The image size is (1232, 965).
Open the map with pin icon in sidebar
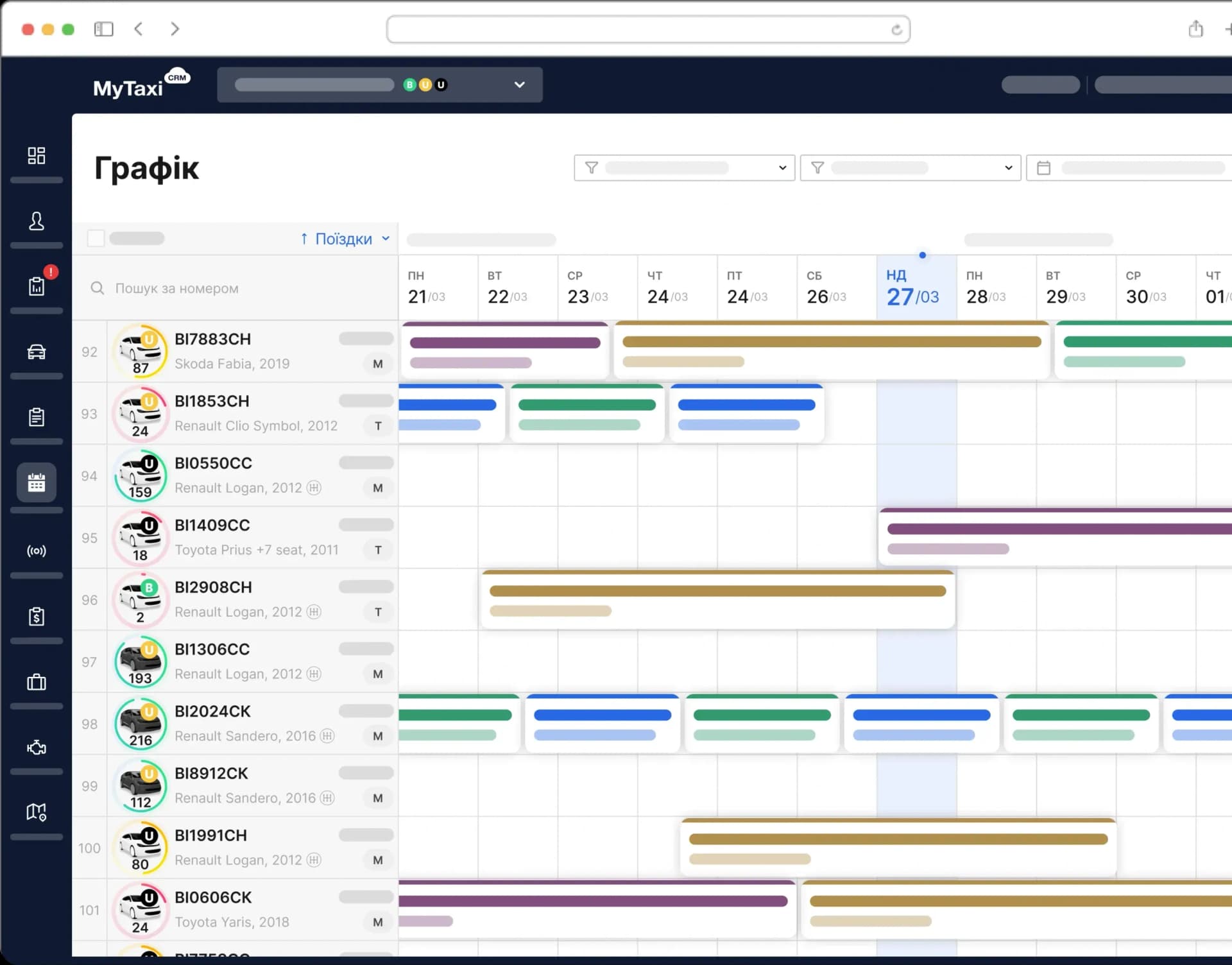[37, 812]
